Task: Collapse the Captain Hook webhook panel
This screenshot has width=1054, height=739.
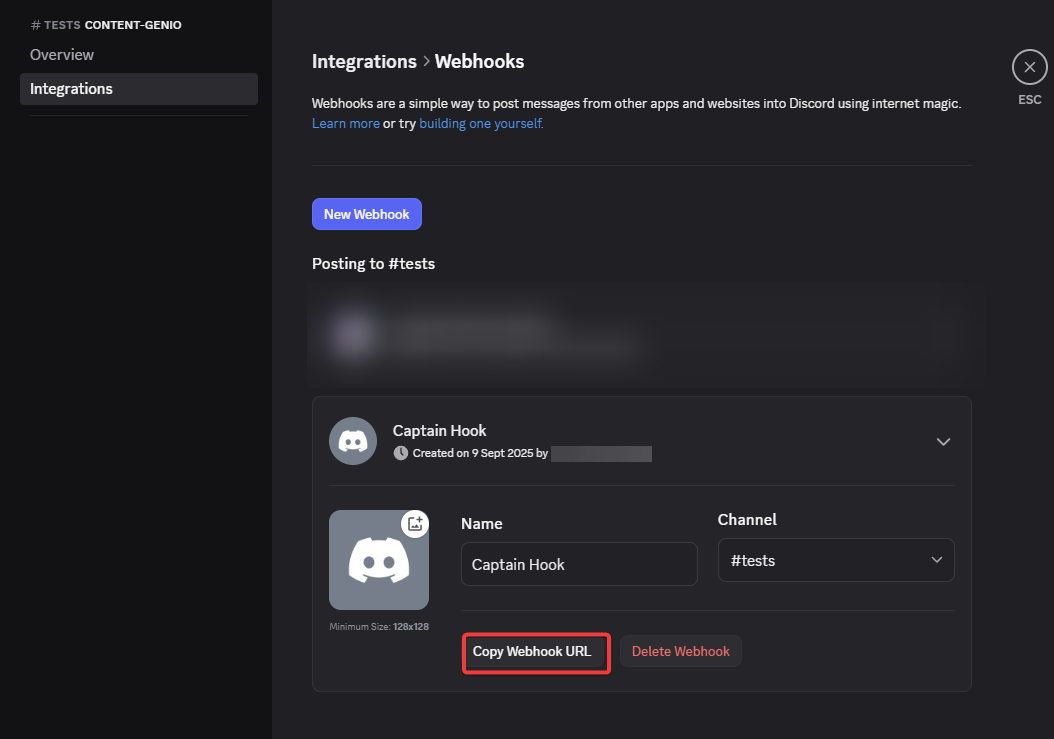Action: (942, 441)
